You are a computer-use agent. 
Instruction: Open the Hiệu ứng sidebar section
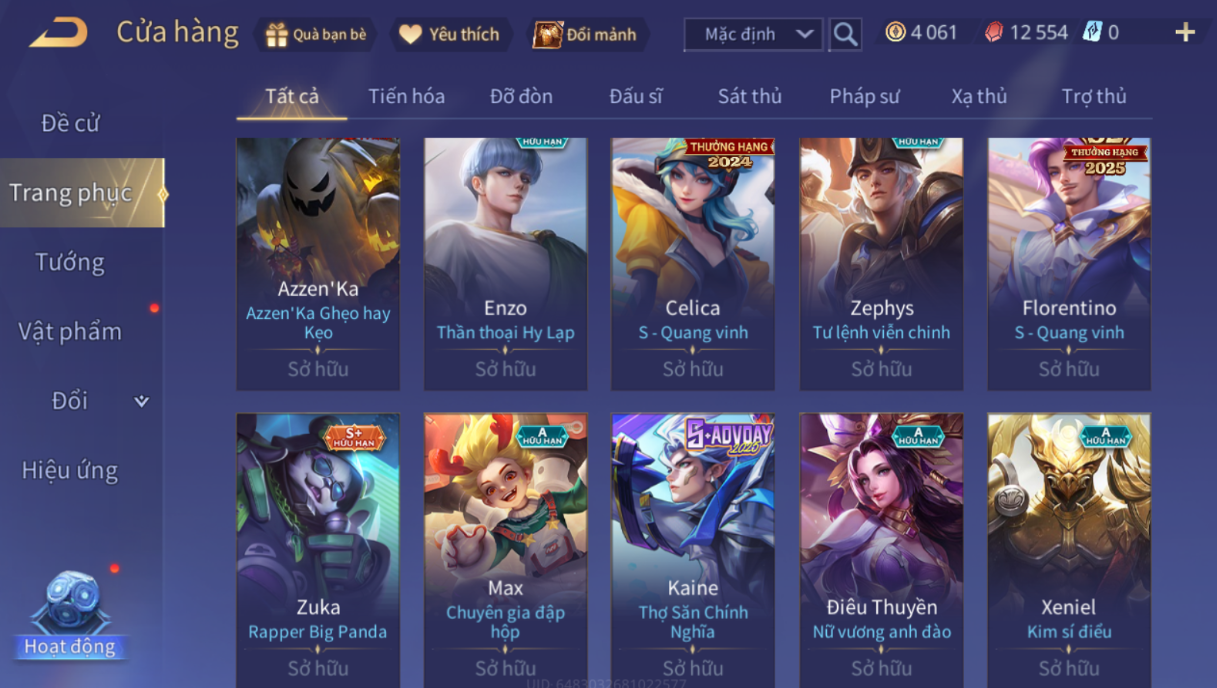click(70, 470)
